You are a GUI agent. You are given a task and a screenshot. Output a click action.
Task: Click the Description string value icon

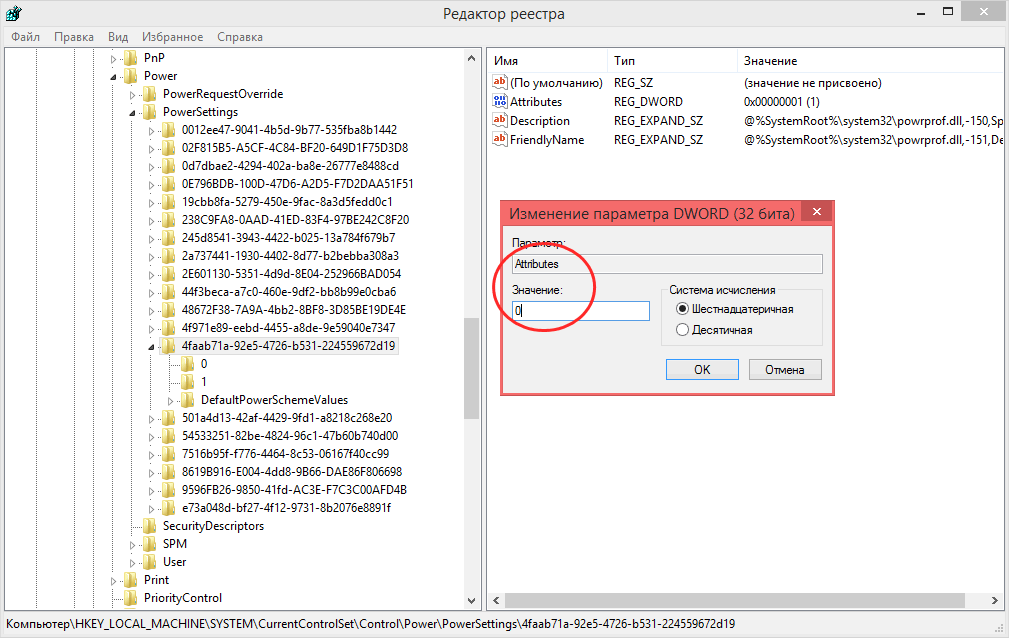pyautogui.click(x=500, y=120)
